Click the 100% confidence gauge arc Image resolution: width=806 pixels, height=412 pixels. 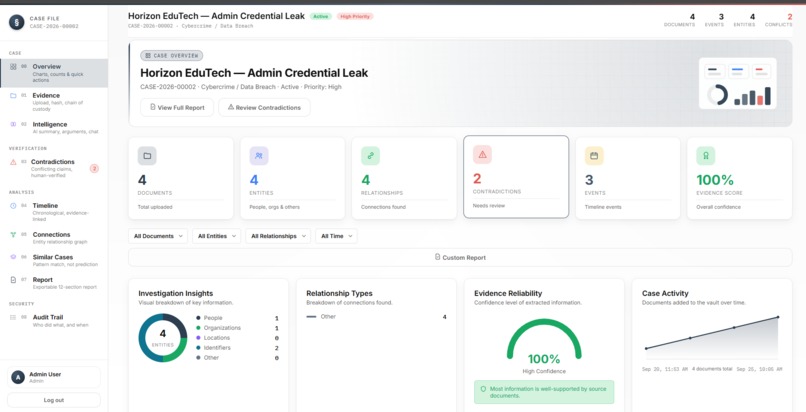pos(544,339)
